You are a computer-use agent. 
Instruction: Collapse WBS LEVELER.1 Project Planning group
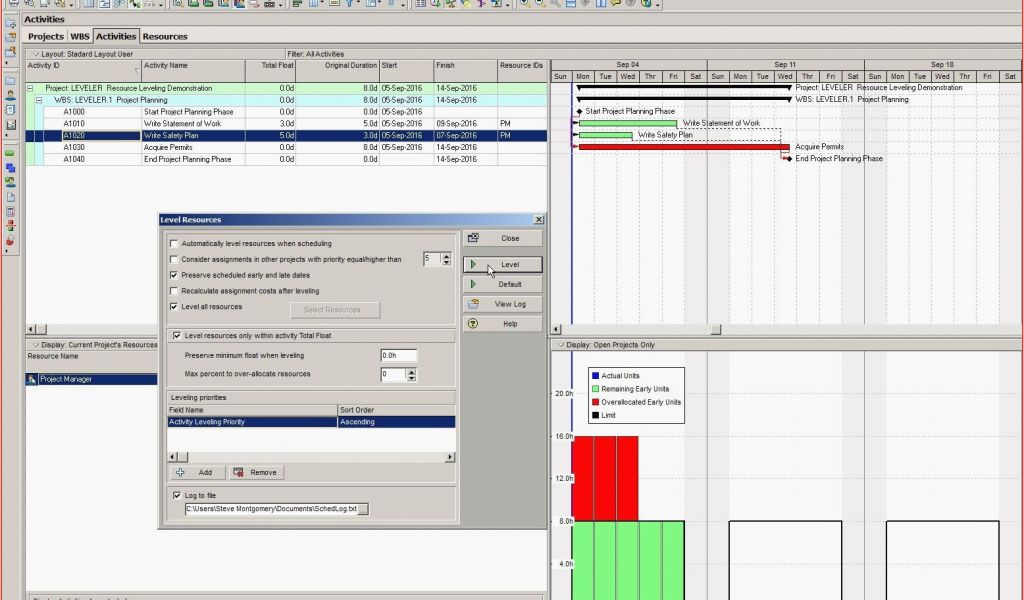pos(39,100)
